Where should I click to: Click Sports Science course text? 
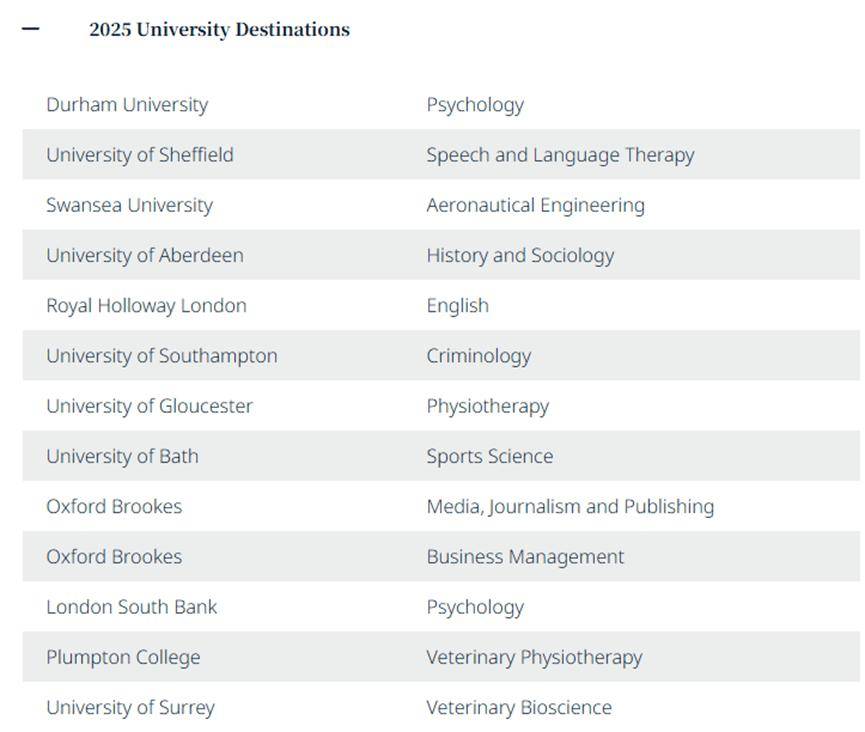point(489,456)
